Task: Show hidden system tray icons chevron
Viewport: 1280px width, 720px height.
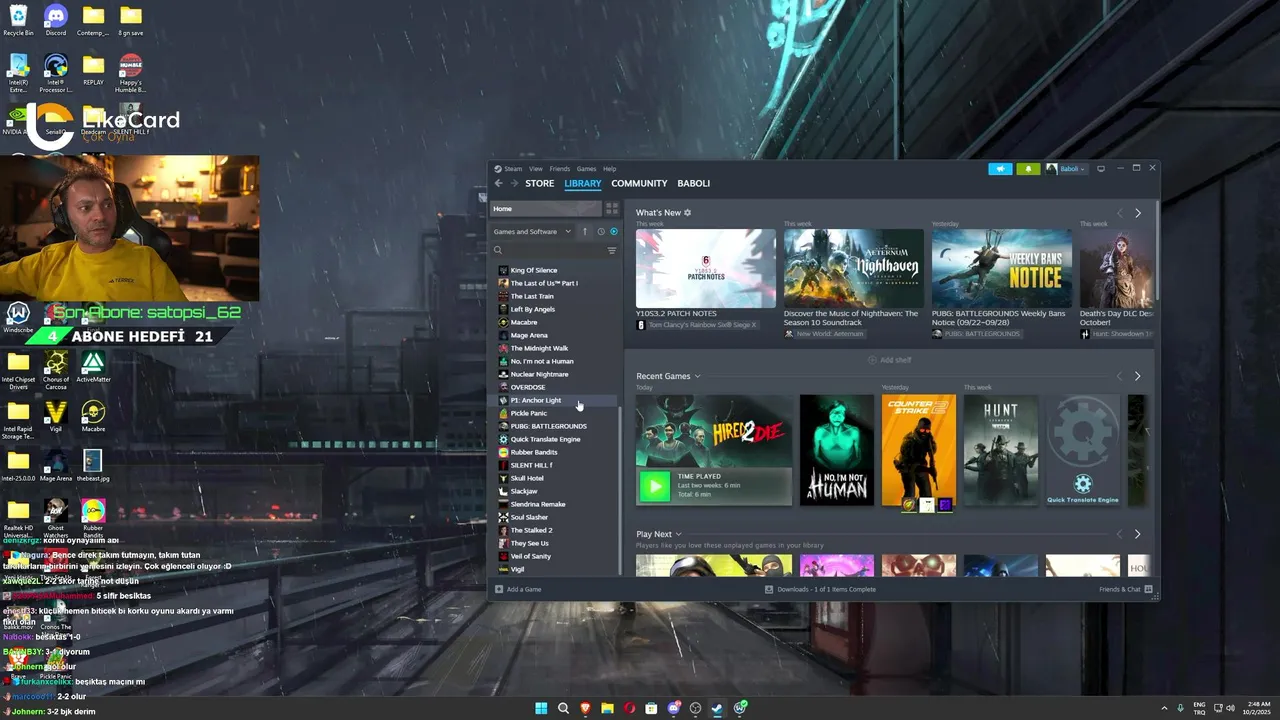Action: (x=1164, y=708)
